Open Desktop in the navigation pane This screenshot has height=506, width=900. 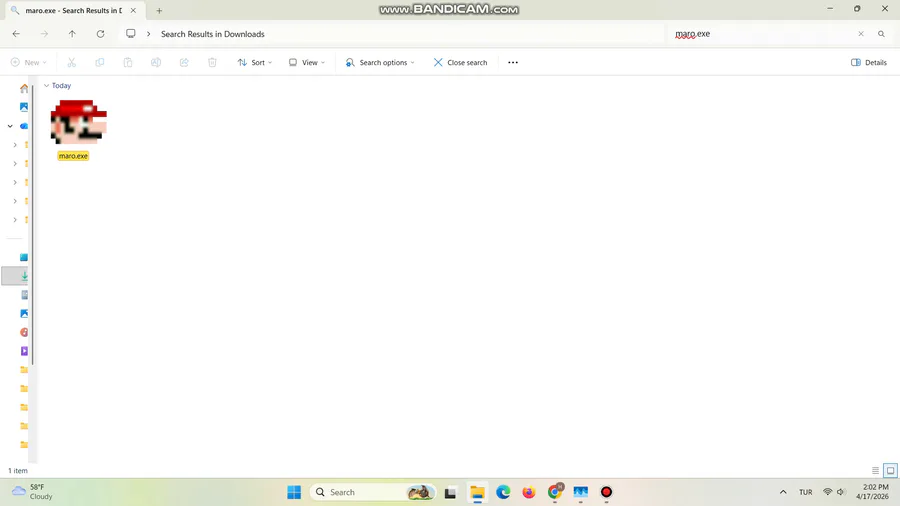point(24,257)
